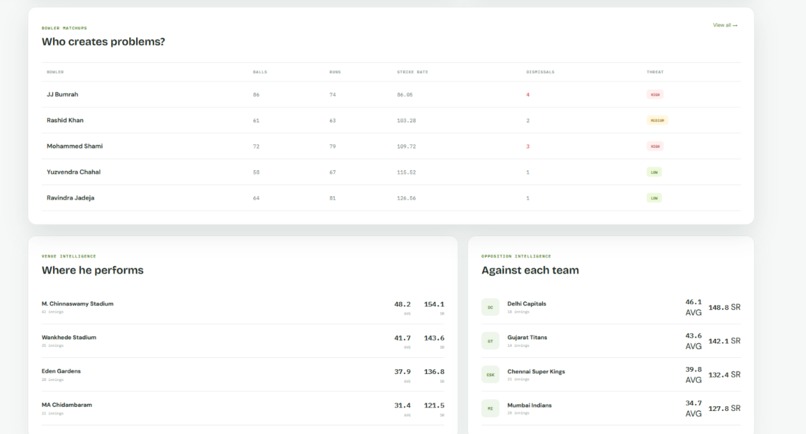Click High threat badge for Mohammed Shami
Viewport: 806px width, 434px height.
click(x=655, y=146)
